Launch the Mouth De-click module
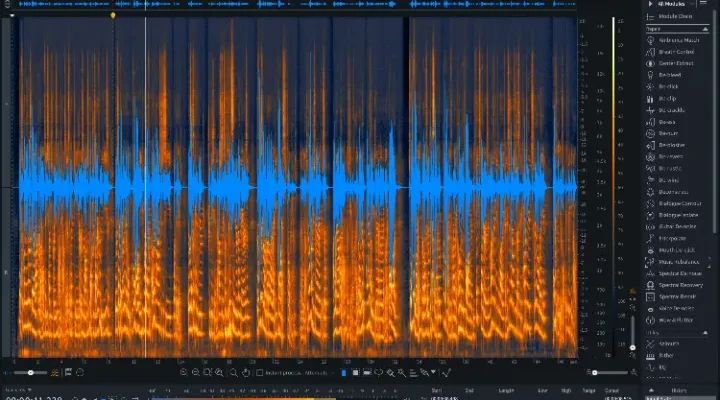720x400 pixels. (x=676, y=250)
